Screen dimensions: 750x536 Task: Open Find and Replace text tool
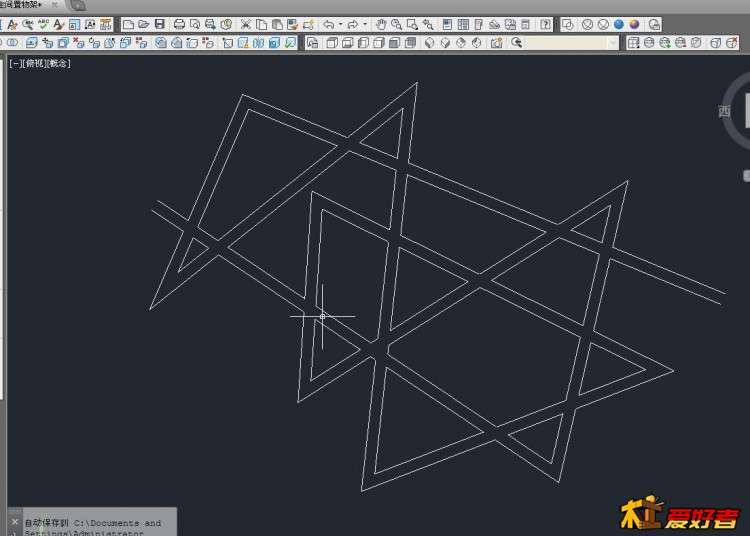click(28, 24)
